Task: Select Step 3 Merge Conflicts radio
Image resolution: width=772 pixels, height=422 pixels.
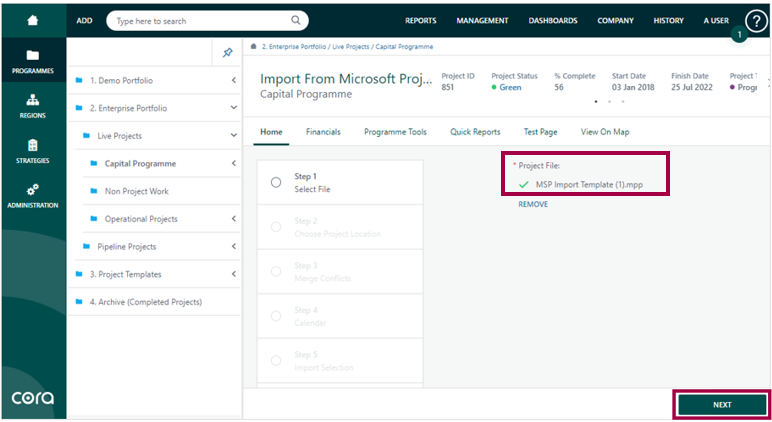Action: tap(276, 271)
